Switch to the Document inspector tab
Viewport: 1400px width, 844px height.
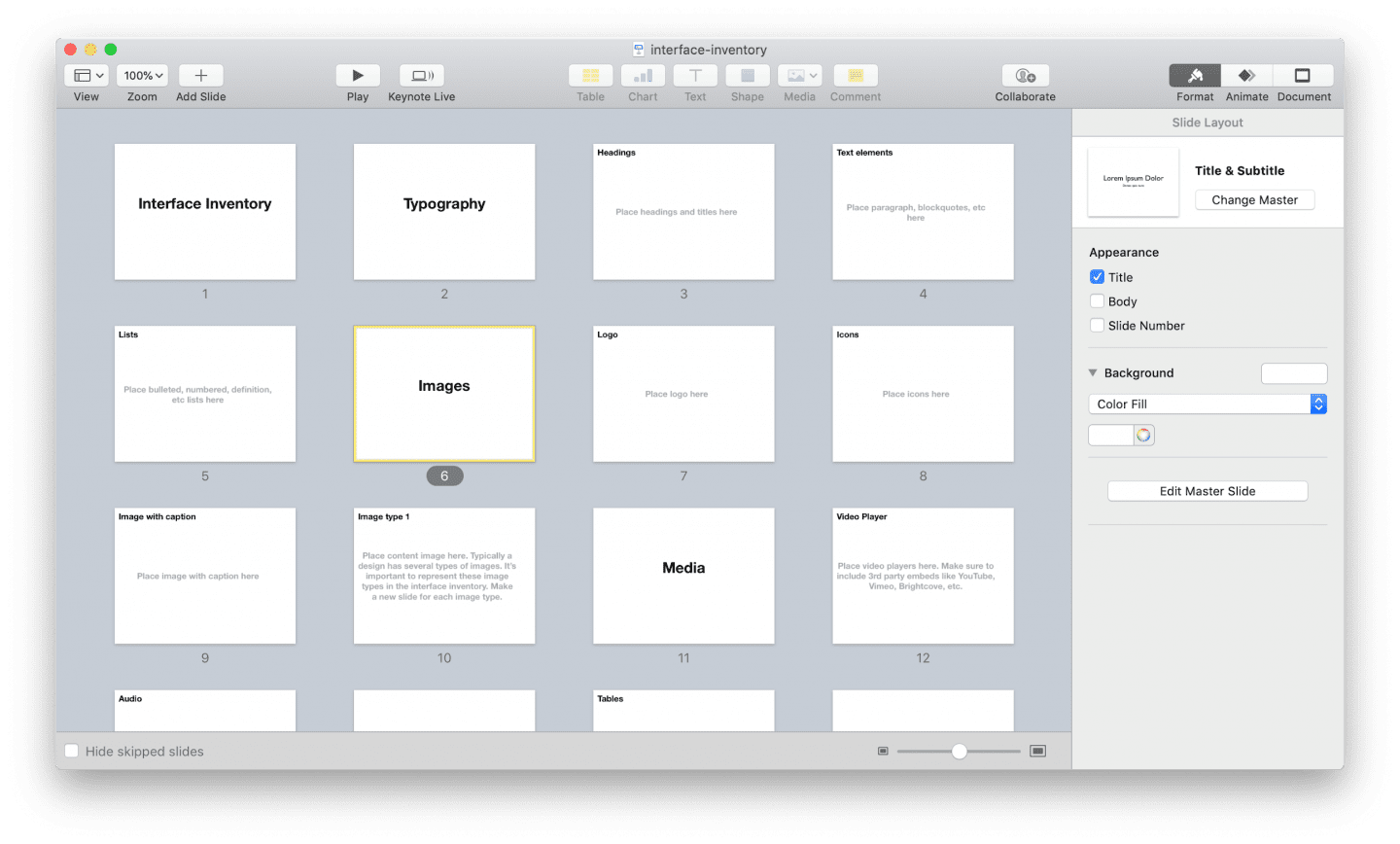coord(1303,76)
